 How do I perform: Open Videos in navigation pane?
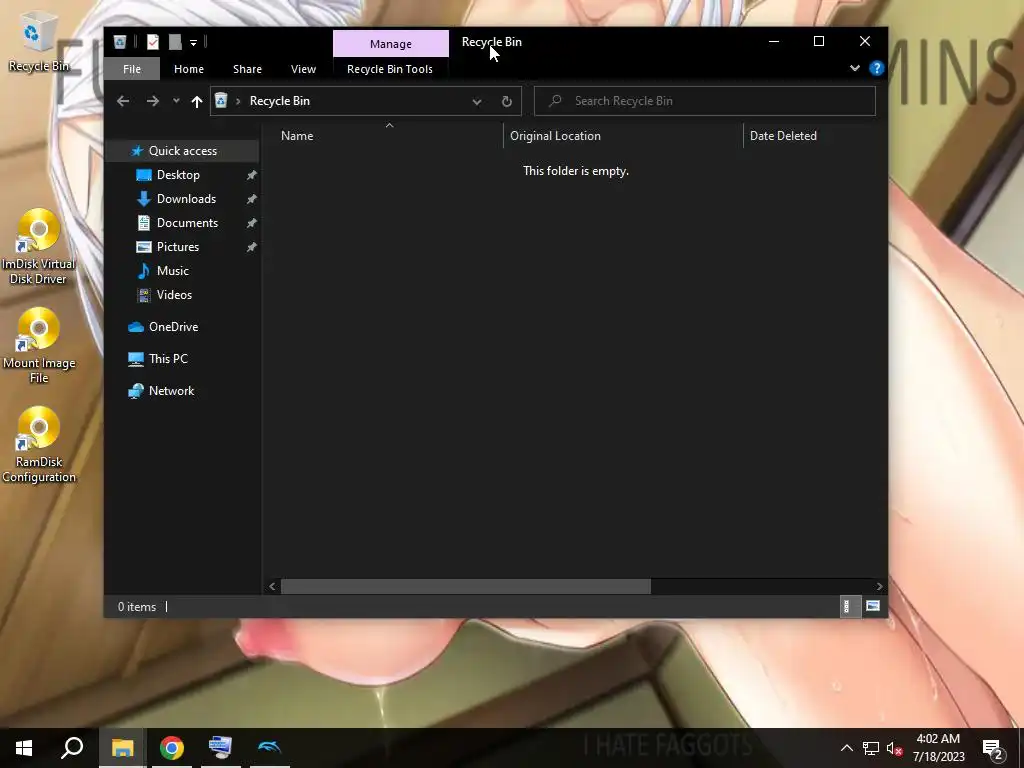click(x=174, y=295)
